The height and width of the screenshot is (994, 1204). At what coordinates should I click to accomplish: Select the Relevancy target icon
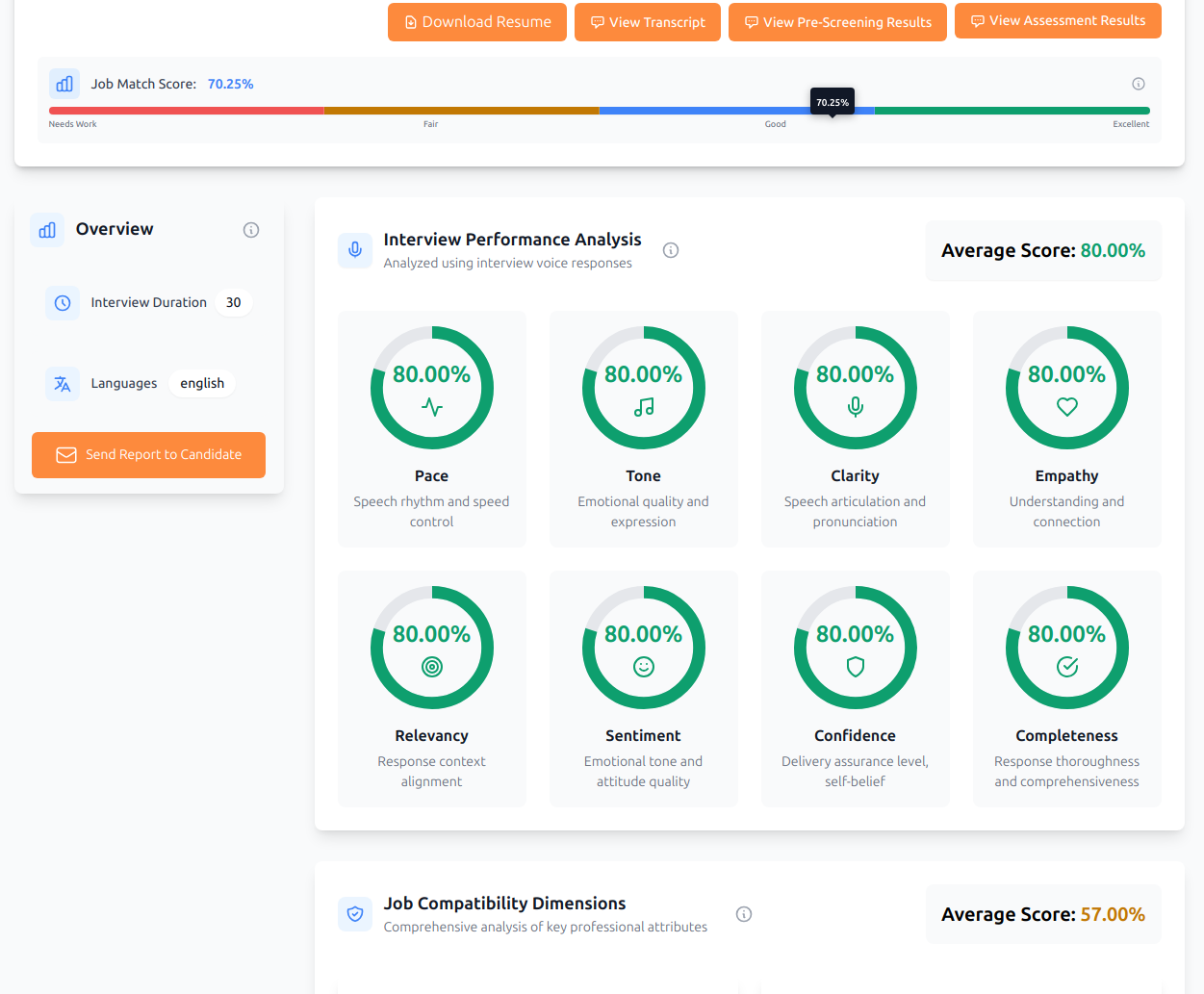pos(431,666)
